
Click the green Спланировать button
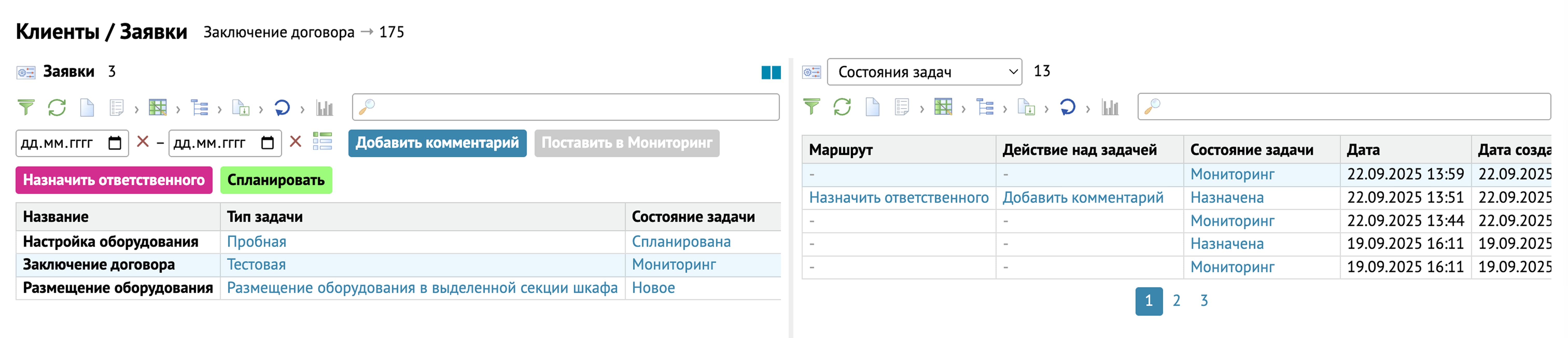pos(276,180)
